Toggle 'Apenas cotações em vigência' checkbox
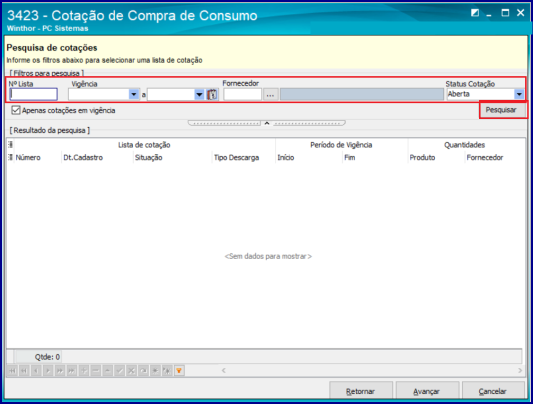Screen dimensions: 533x404 [x=16, y=110]
